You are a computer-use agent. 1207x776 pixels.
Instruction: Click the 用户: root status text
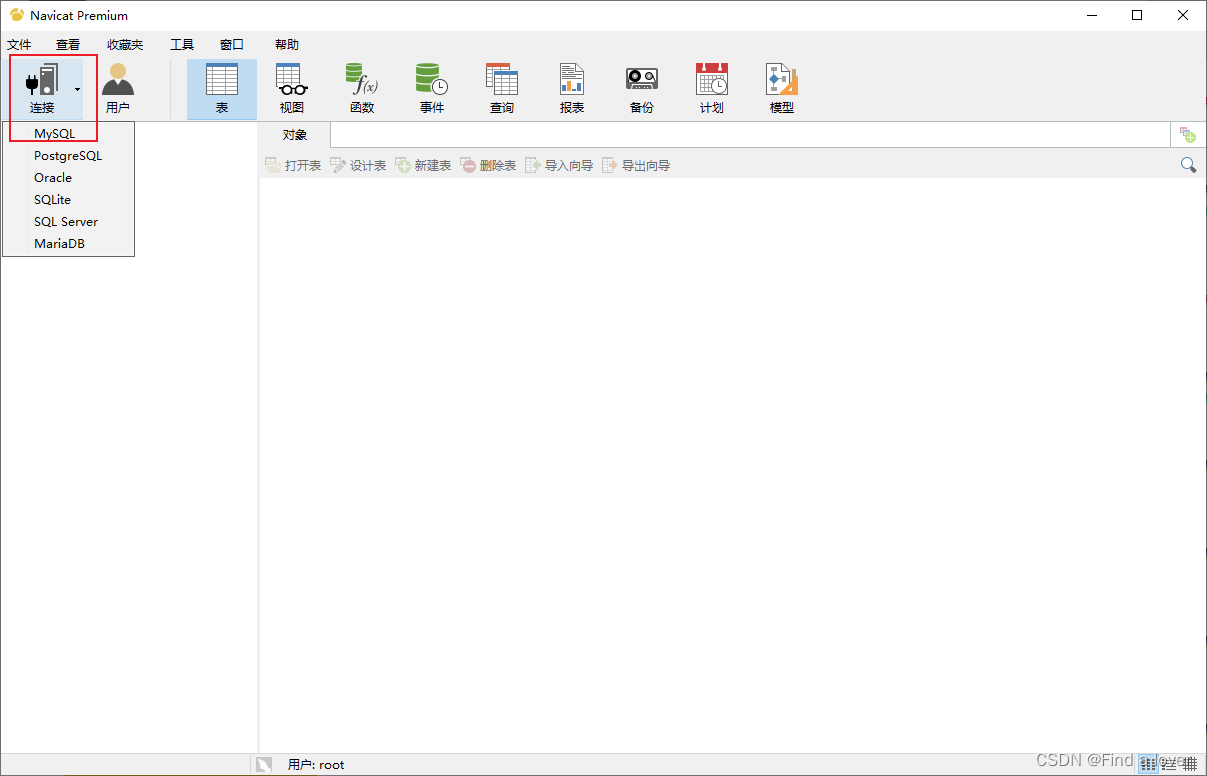(x=316, y=765)
